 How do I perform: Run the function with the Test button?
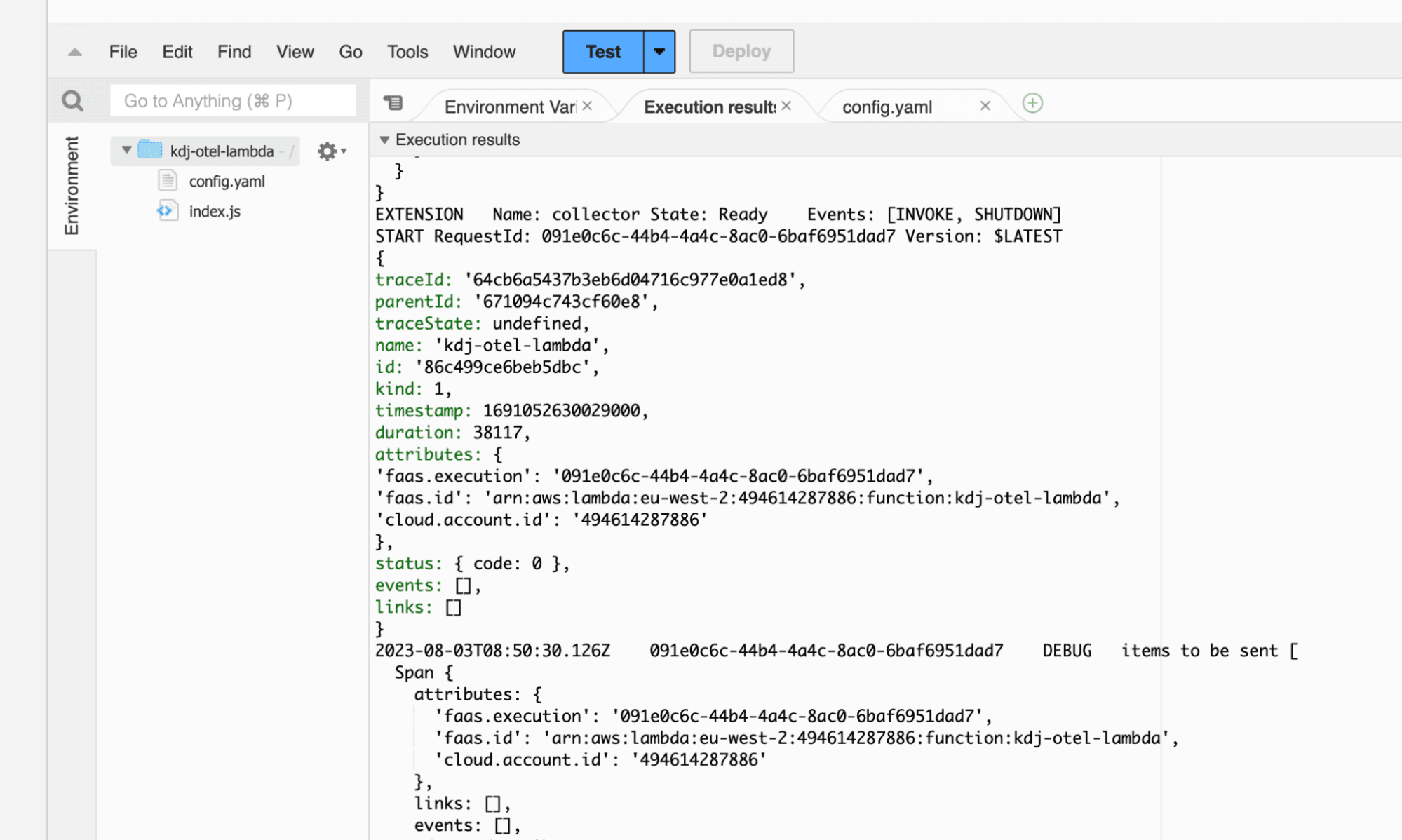click(602, 51)
